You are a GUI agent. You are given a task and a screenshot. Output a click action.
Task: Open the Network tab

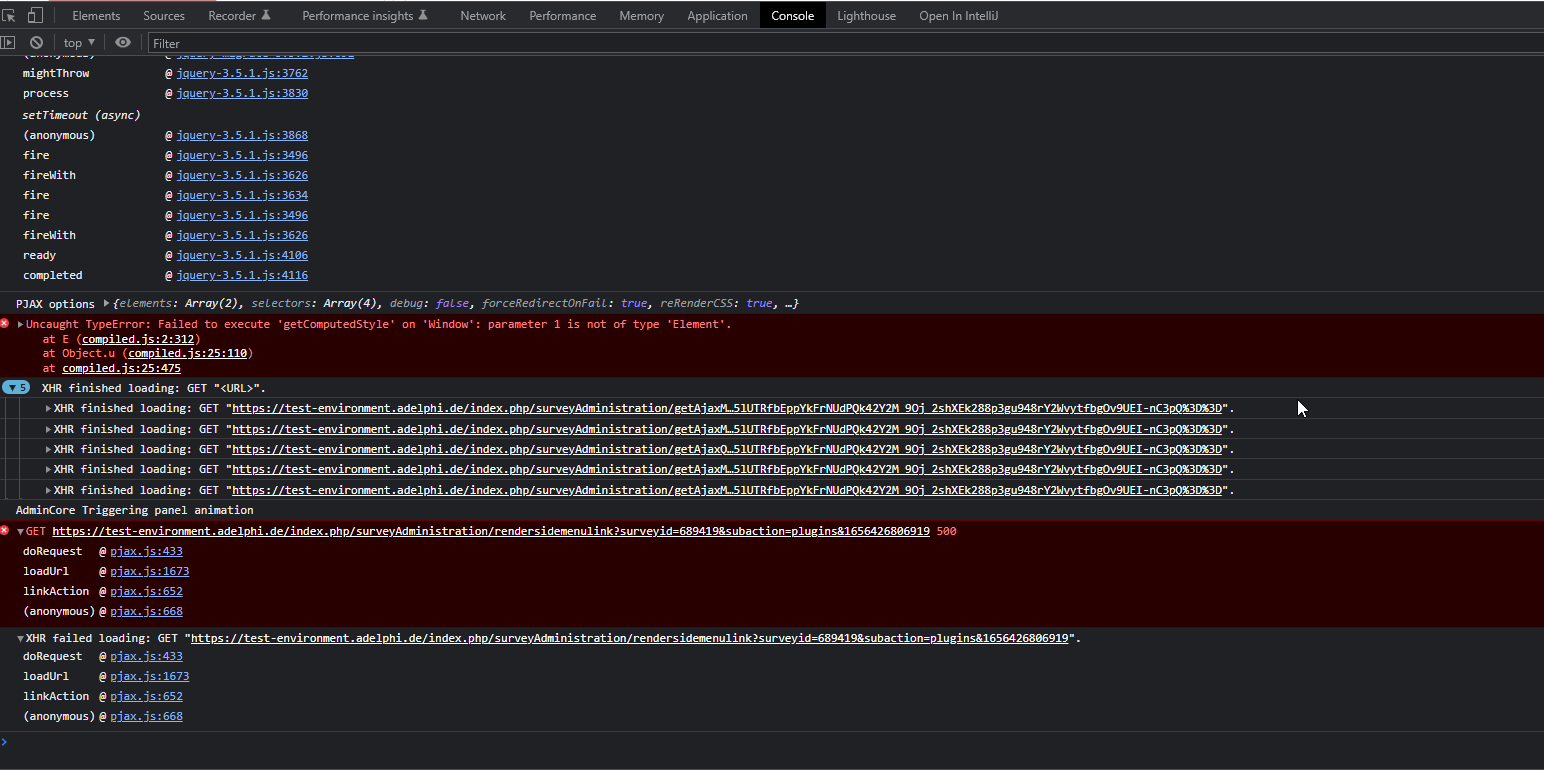click(x=483, y=16)
